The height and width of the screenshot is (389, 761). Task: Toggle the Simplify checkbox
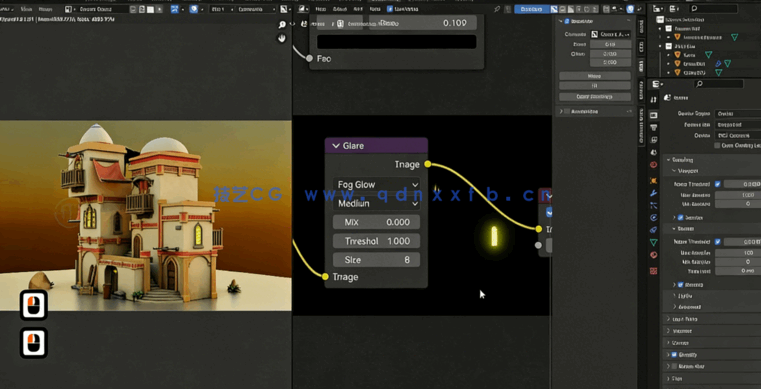(674, 354)
